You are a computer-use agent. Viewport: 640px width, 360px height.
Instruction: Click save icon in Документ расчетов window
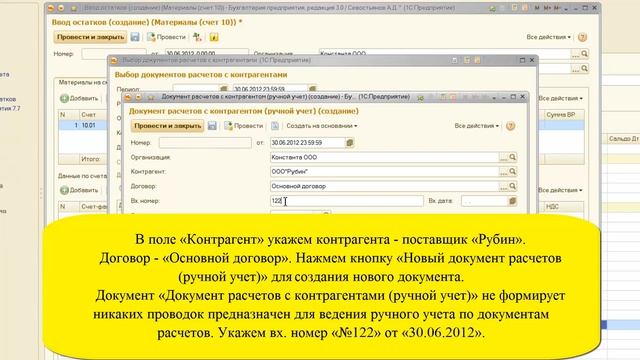click(x=212, y=126)
